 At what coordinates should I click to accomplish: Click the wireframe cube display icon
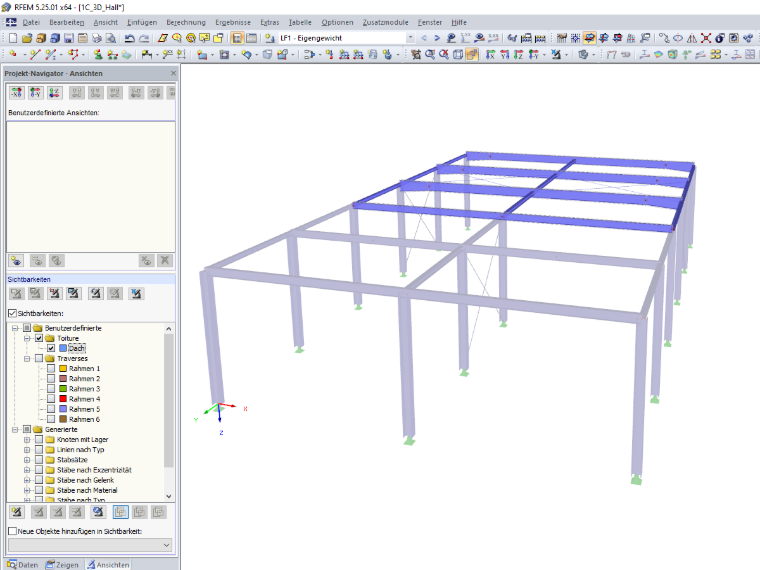coord(458,54)
